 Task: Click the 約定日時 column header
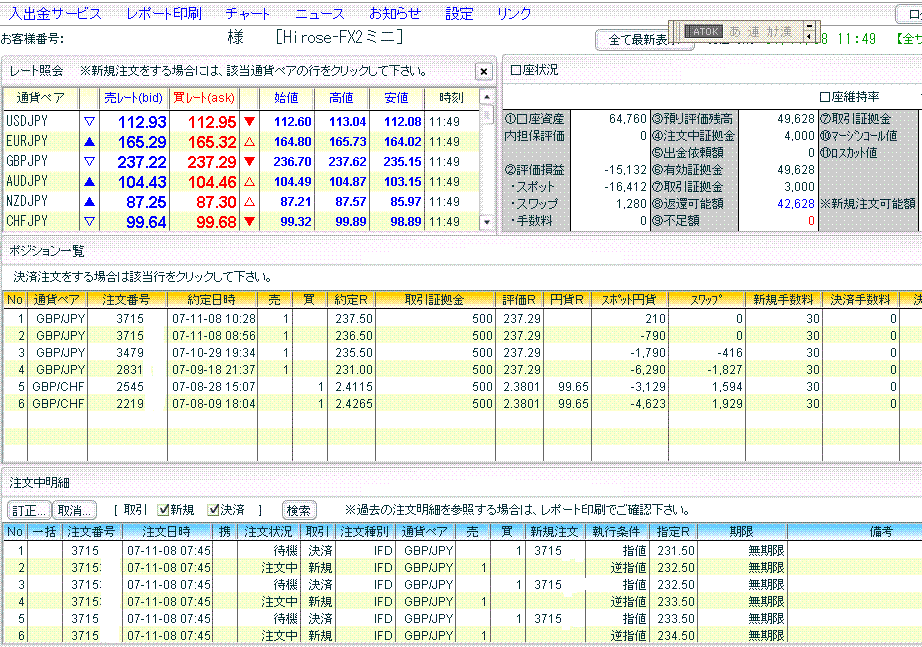tap(212, 300)
